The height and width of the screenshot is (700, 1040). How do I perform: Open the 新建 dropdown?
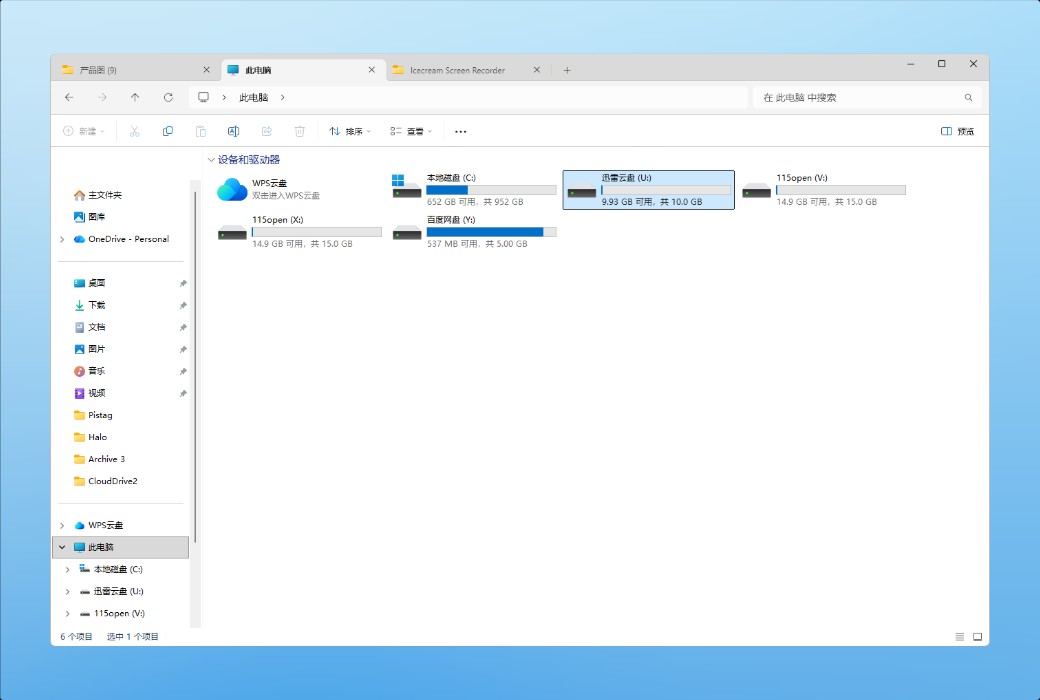tap(84, 131)
